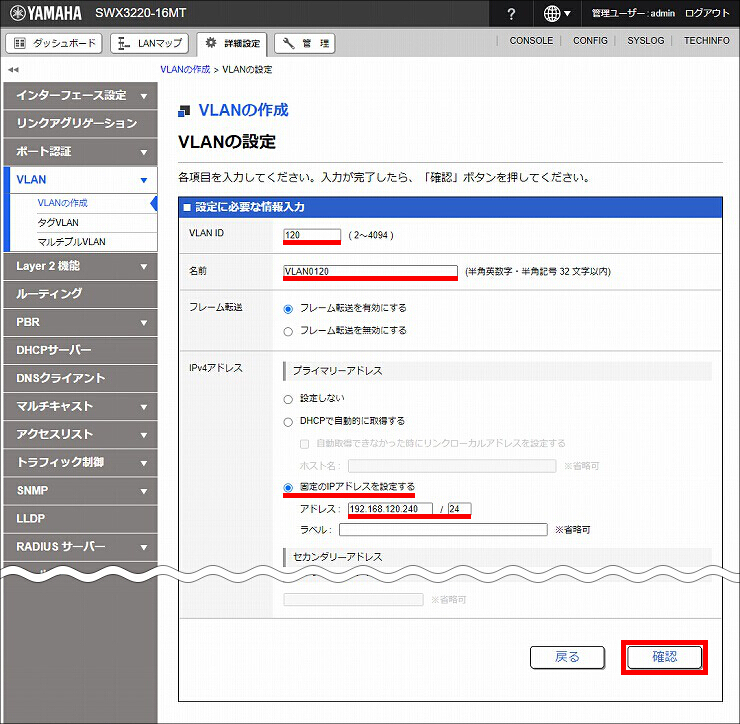Click the ホスト名 input field
Viewport: 740px width, 724px height.
(x=452, y=466)
